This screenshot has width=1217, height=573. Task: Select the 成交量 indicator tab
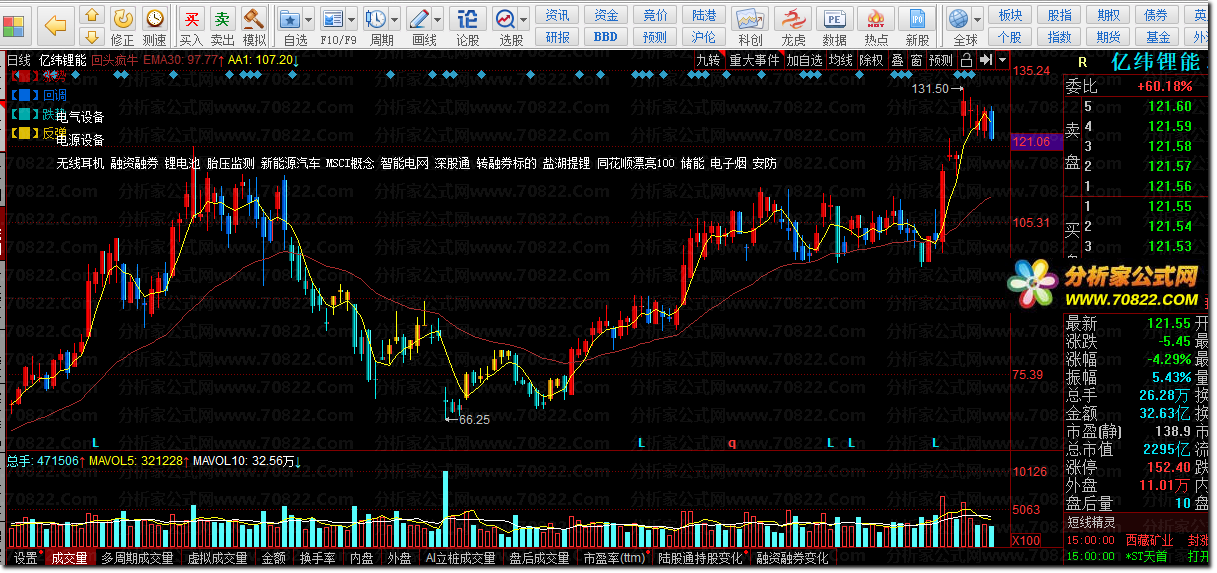[x=69, y=558]
